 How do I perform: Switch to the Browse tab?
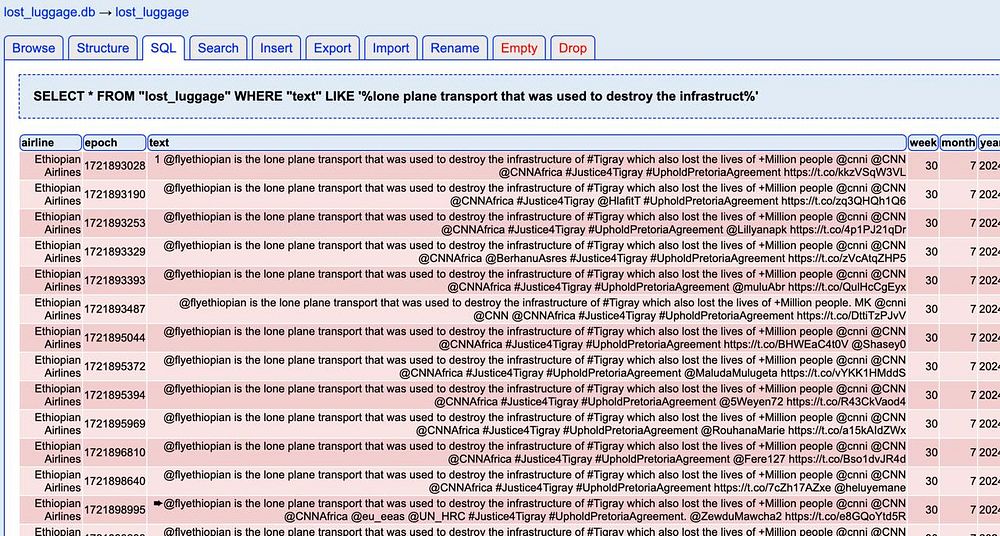tap(34, 48)
